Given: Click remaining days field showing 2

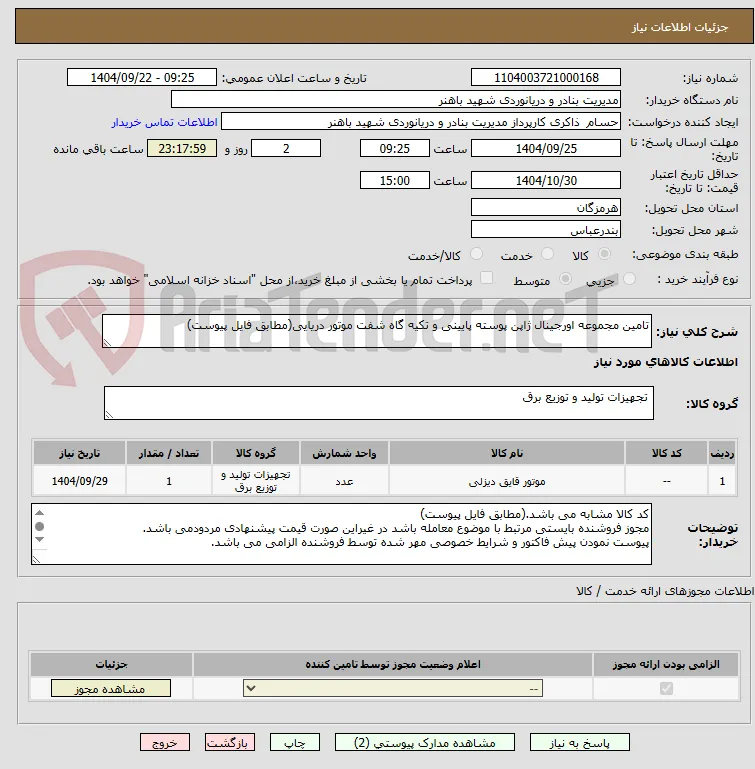Looking at the screenshot, I should (286, 148).
